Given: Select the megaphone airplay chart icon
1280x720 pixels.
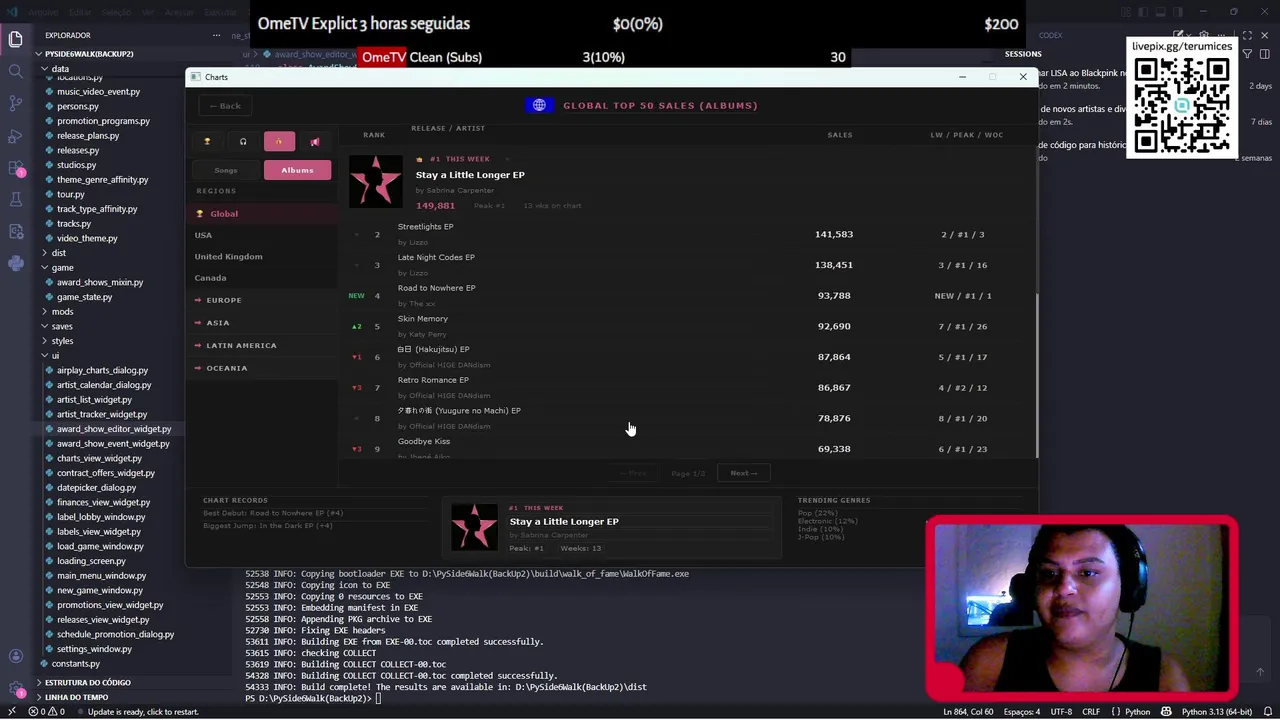Looking at the screenshot, I should point(315,142).
